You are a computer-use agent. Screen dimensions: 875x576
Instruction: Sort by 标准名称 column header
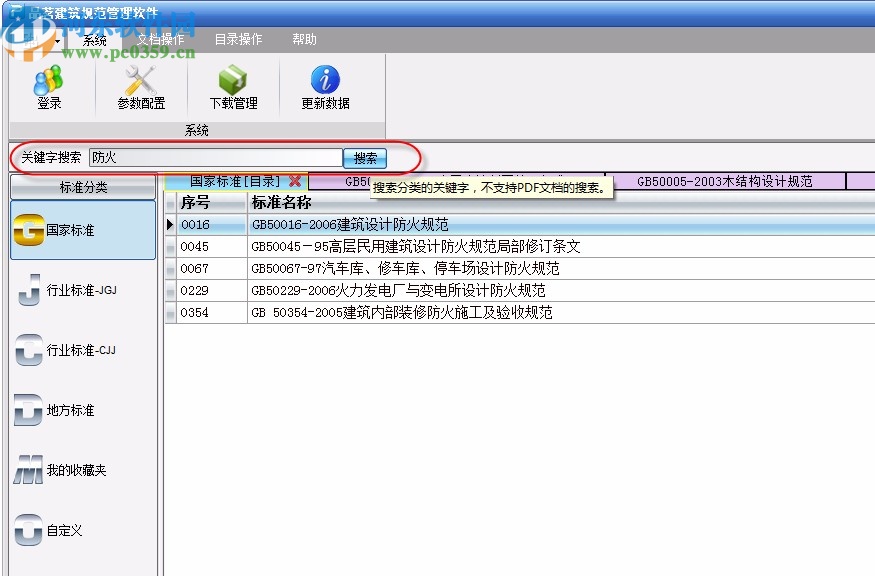pos(561,202)
